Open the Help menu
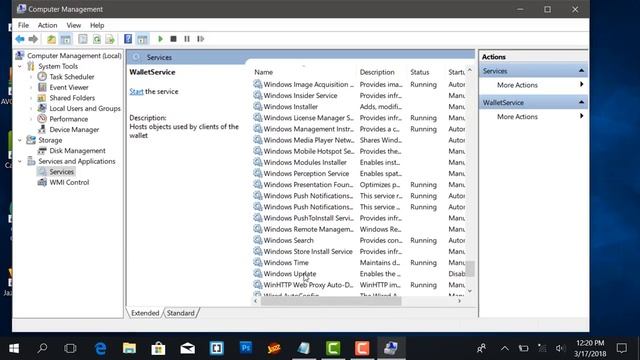640x360 pixels. pos(97,25)
